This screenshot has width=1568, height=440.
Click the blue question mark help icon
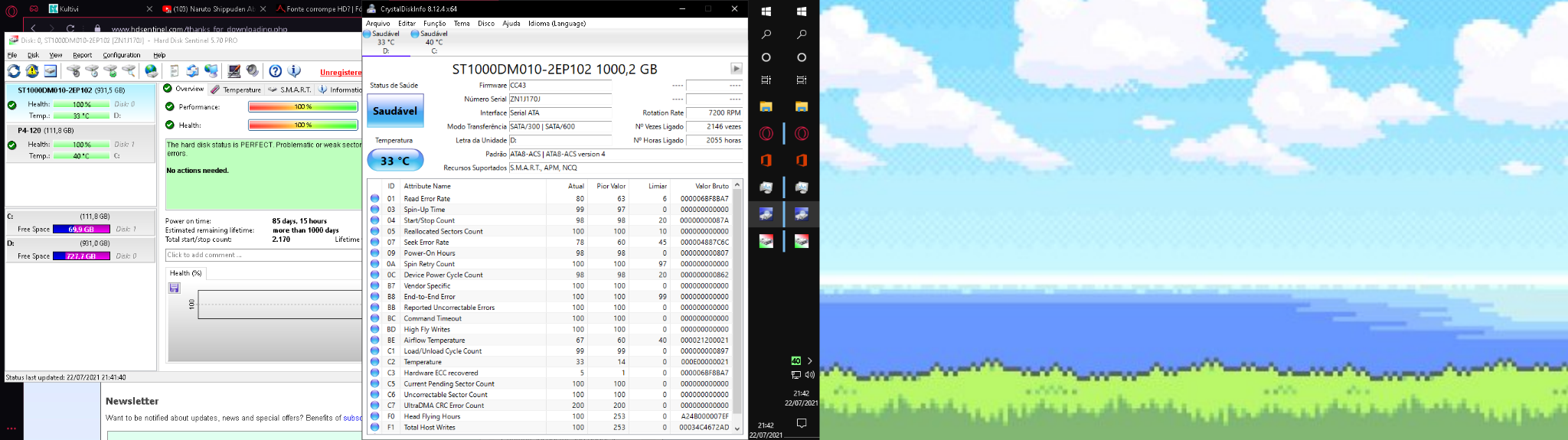click(276, 71)
